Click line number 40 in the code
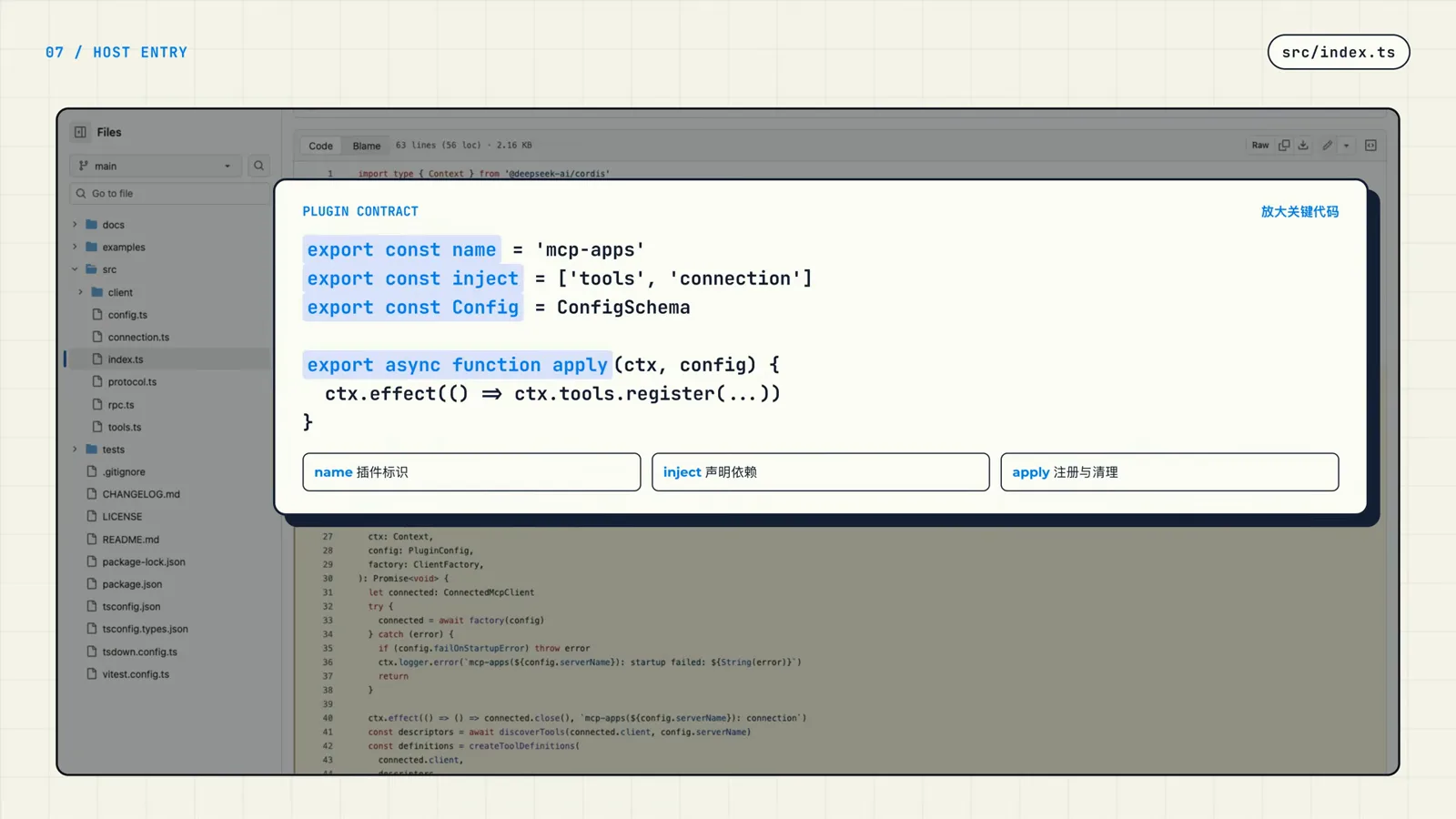 pos(328,718)
